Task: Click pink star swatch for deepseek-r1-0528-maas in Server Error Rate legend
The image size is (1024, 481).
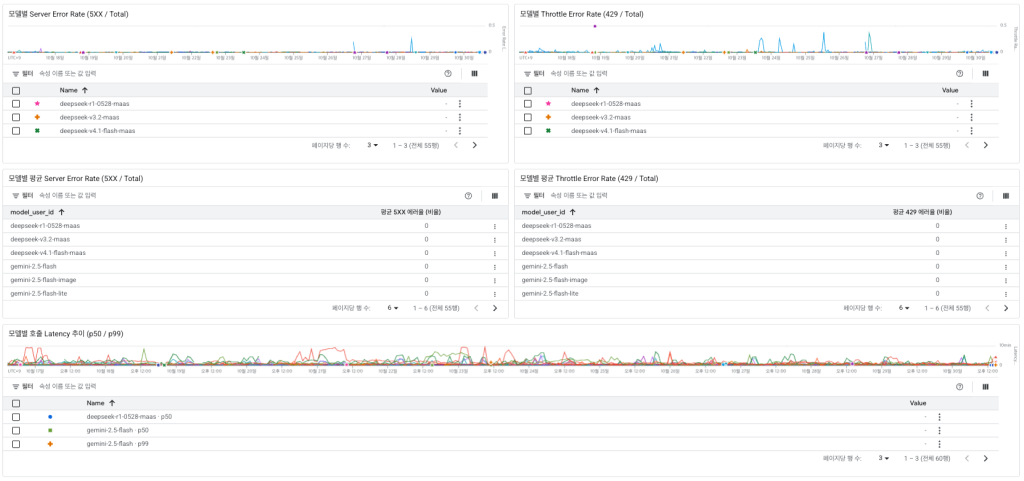Action: [x=37, y=104]
